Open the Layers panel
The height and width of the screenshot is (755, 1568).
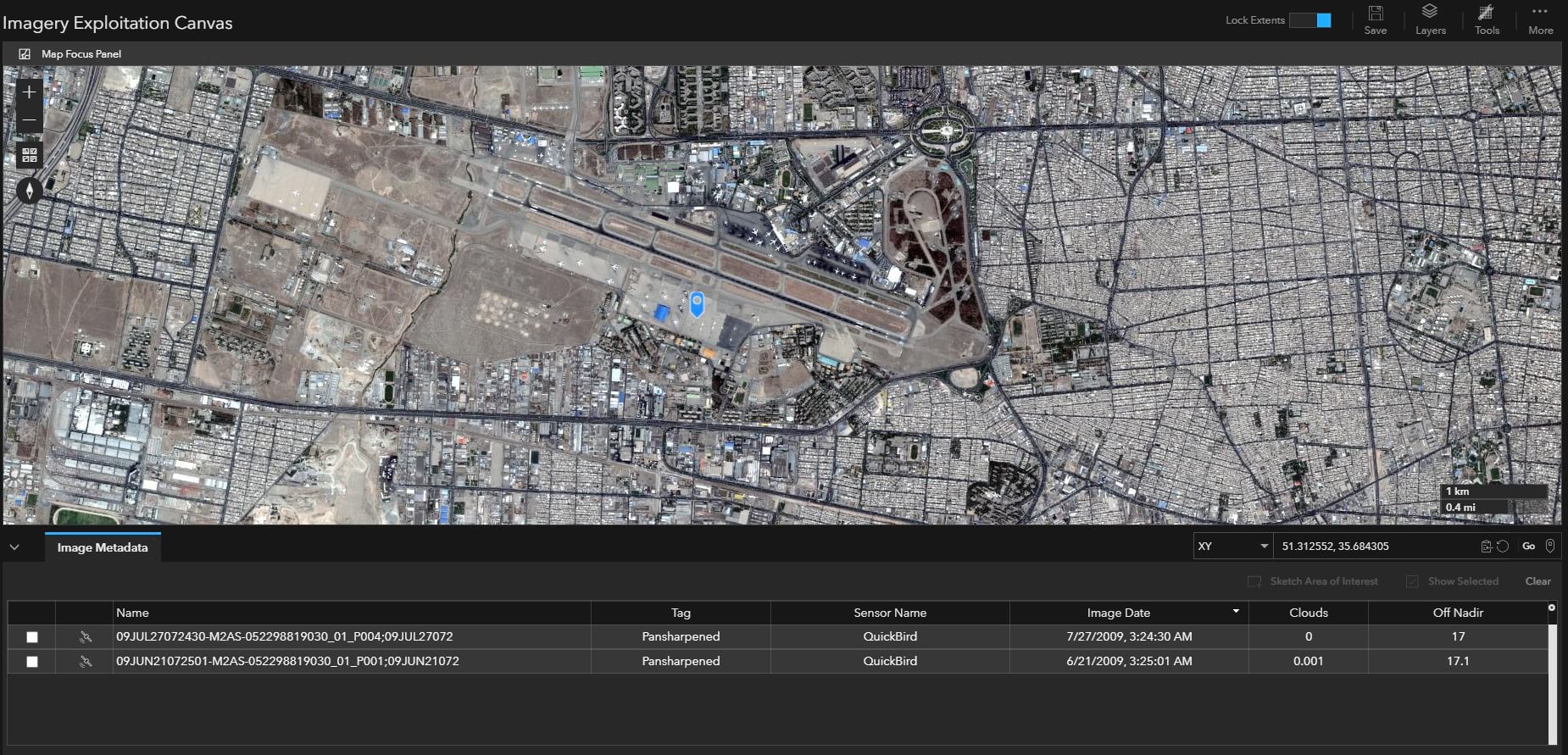pos(1430,19)
